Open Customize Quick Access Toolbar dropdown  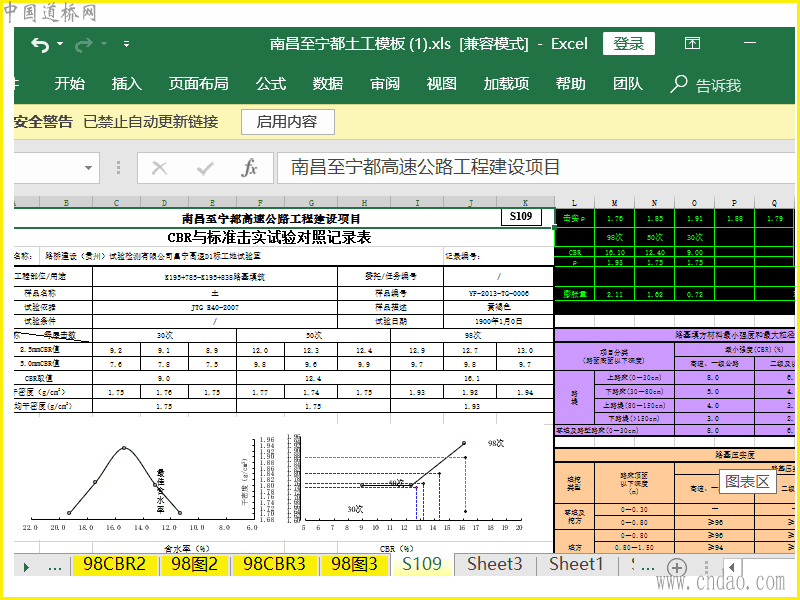127,44
